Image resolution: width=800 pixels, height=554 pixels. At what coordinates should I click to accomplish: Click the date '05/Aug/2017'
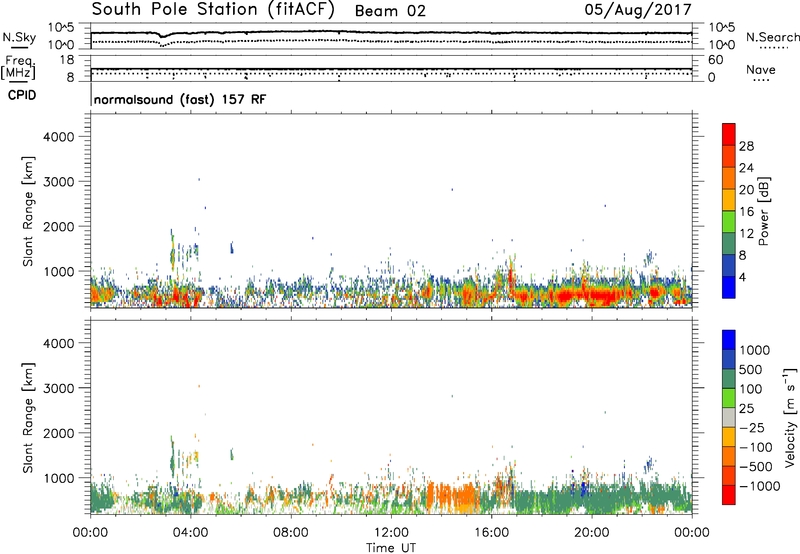click(638, 9)
